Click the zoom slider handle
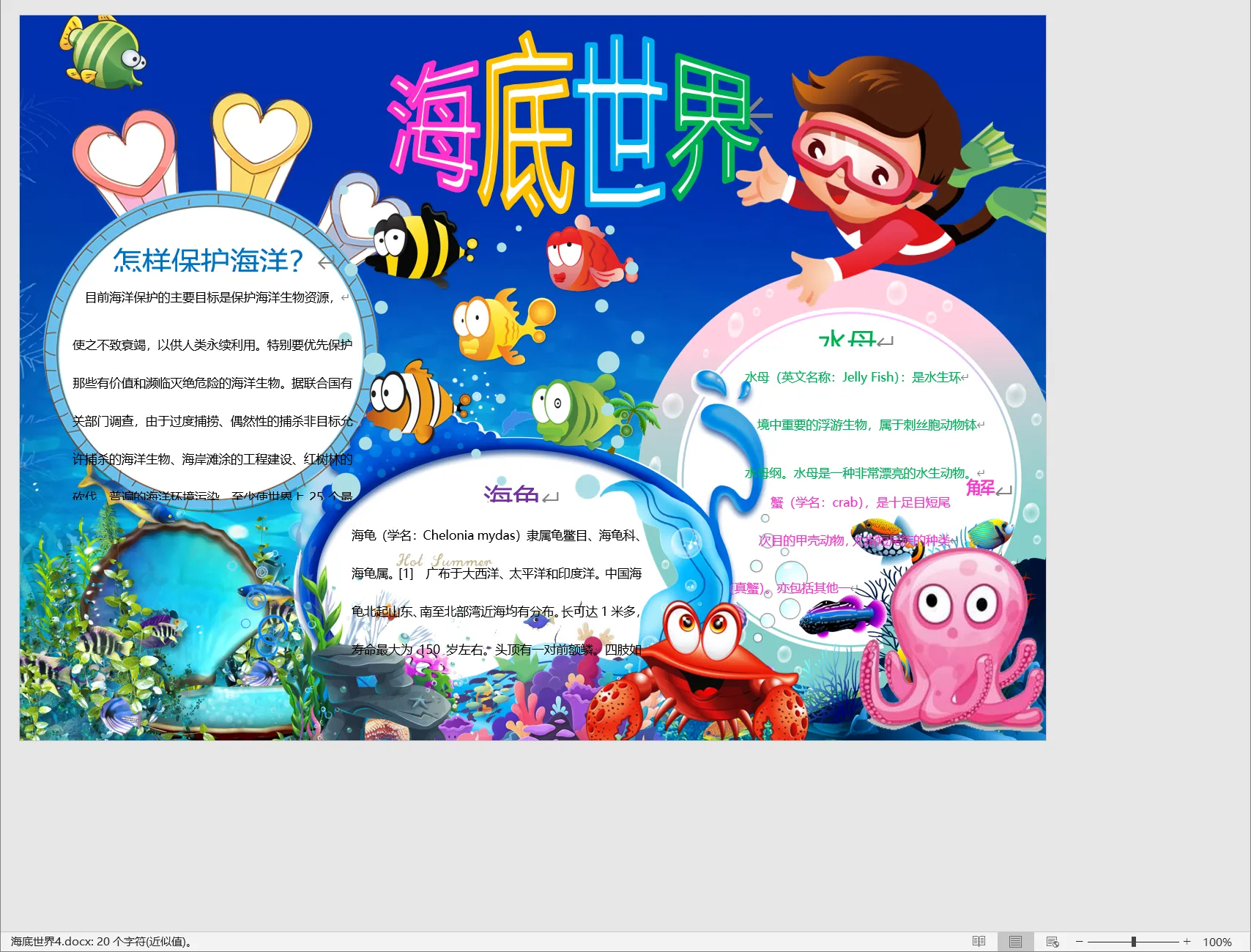This screenshot has height=952, width=1251. (1133, 942)
